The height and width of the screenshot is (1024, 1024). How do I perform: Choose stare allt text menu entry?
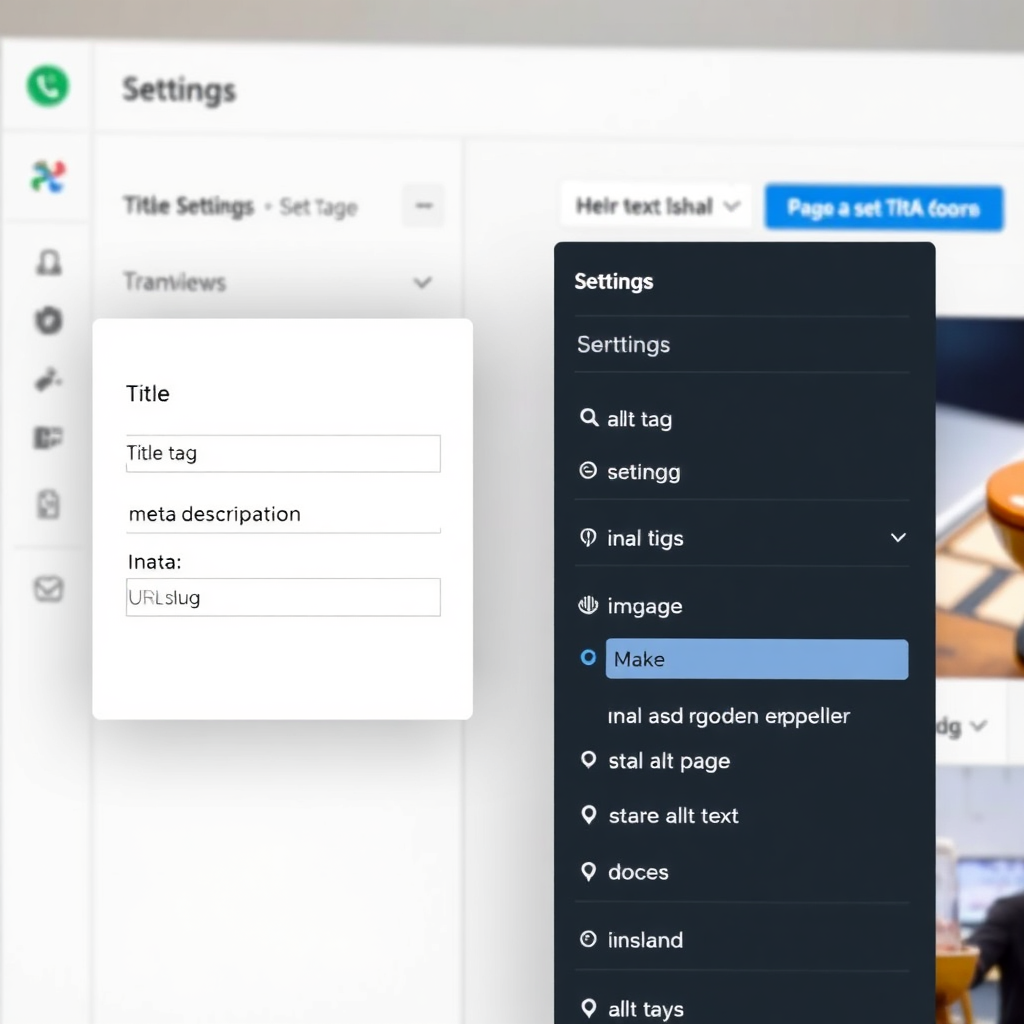coord(673,816)
